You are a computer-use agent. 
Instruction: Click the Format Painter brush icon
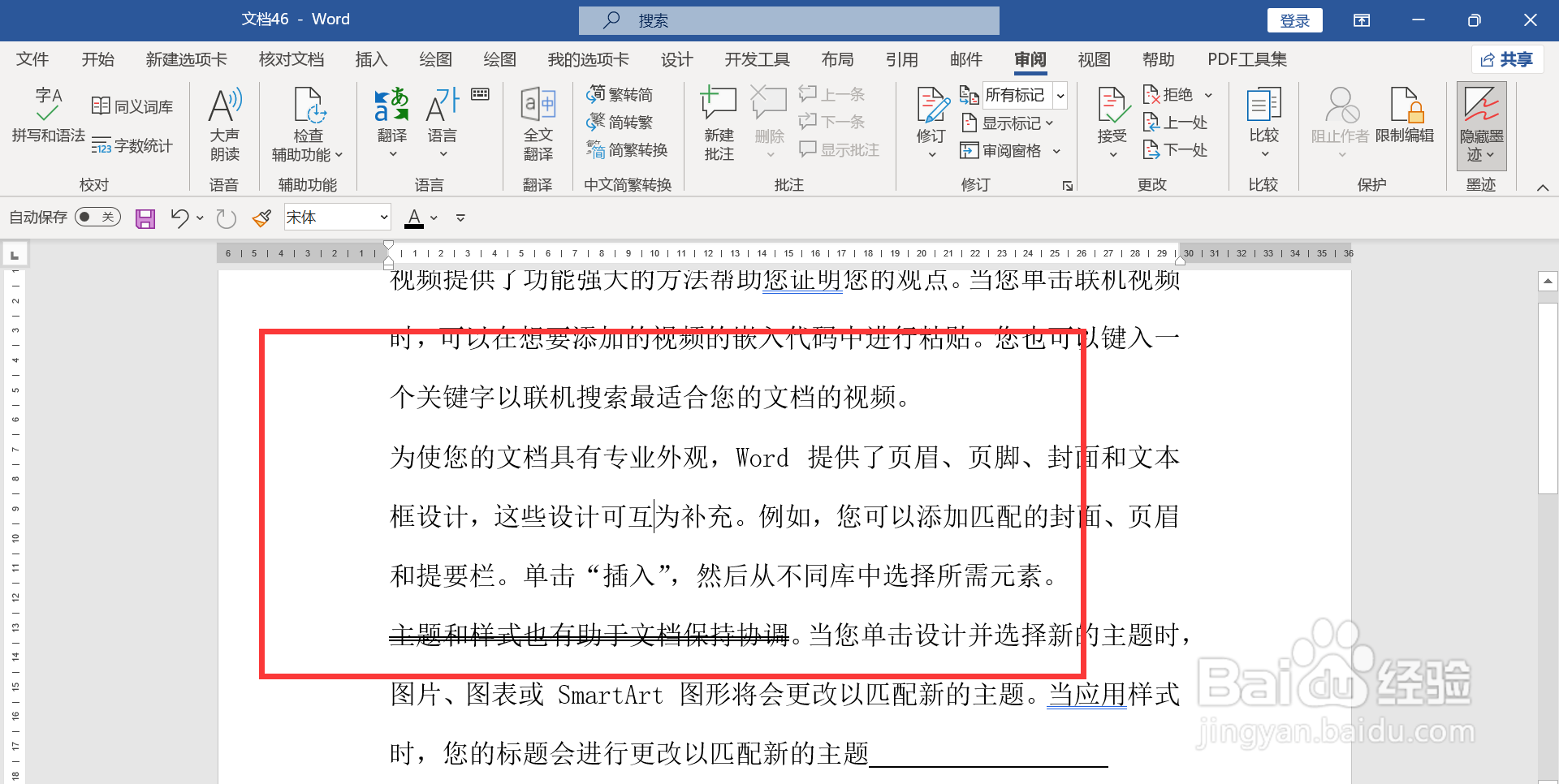pyautogui.click(x=261, y=218)
